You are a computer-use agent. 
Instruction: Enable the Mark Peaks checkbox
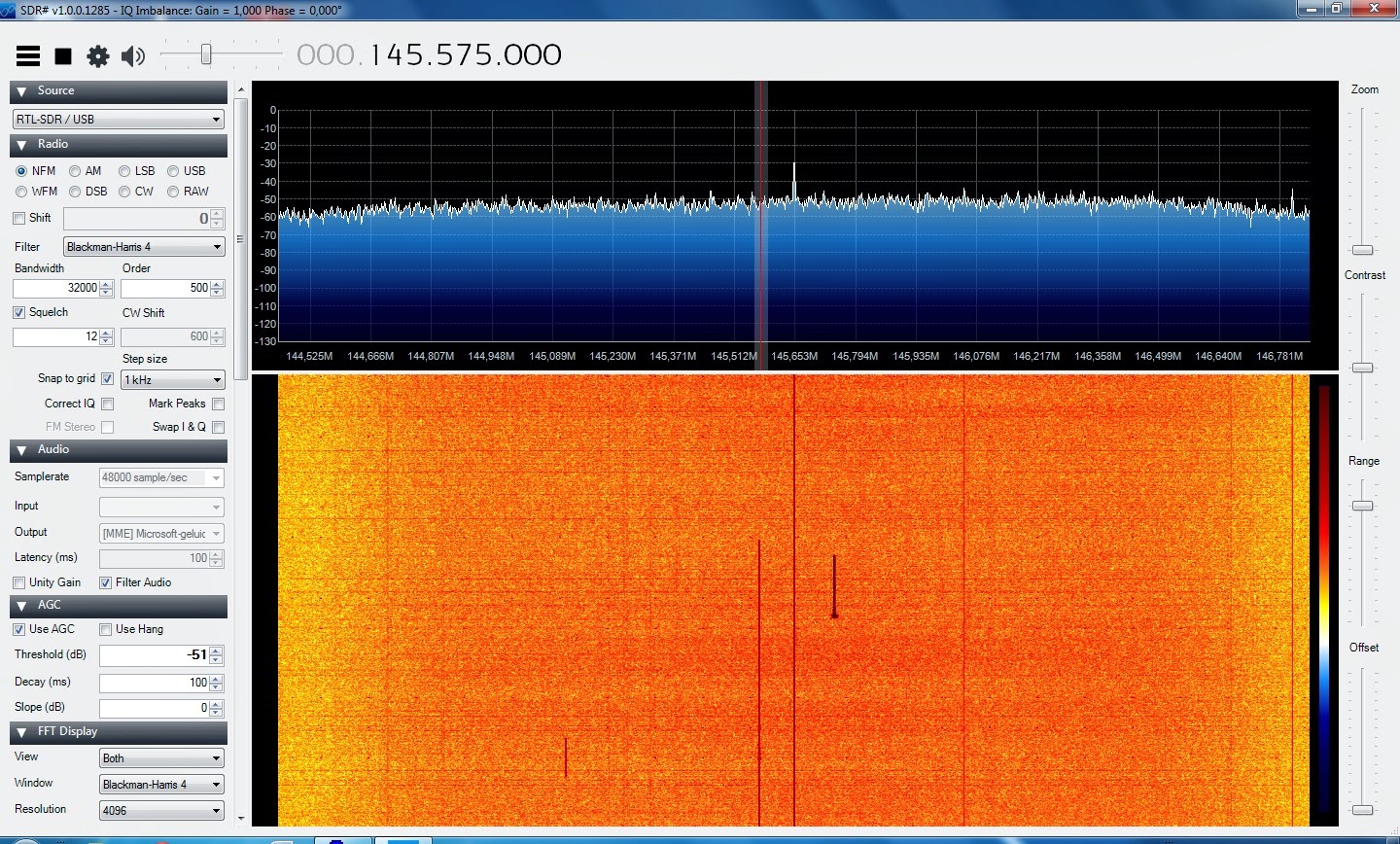(218, 404)
